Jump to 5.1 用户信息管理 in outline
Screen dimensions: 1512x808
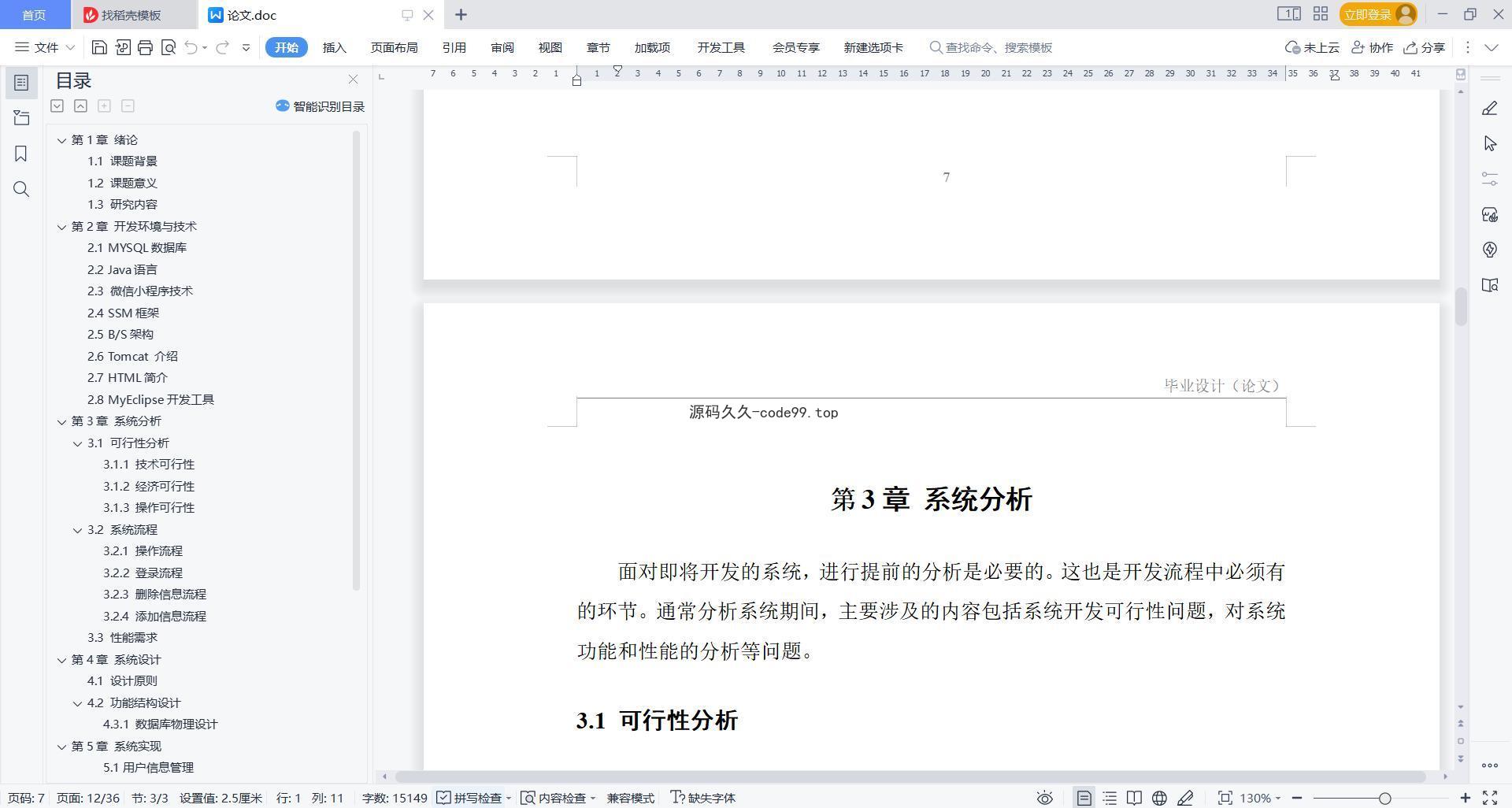coord(148,768)
